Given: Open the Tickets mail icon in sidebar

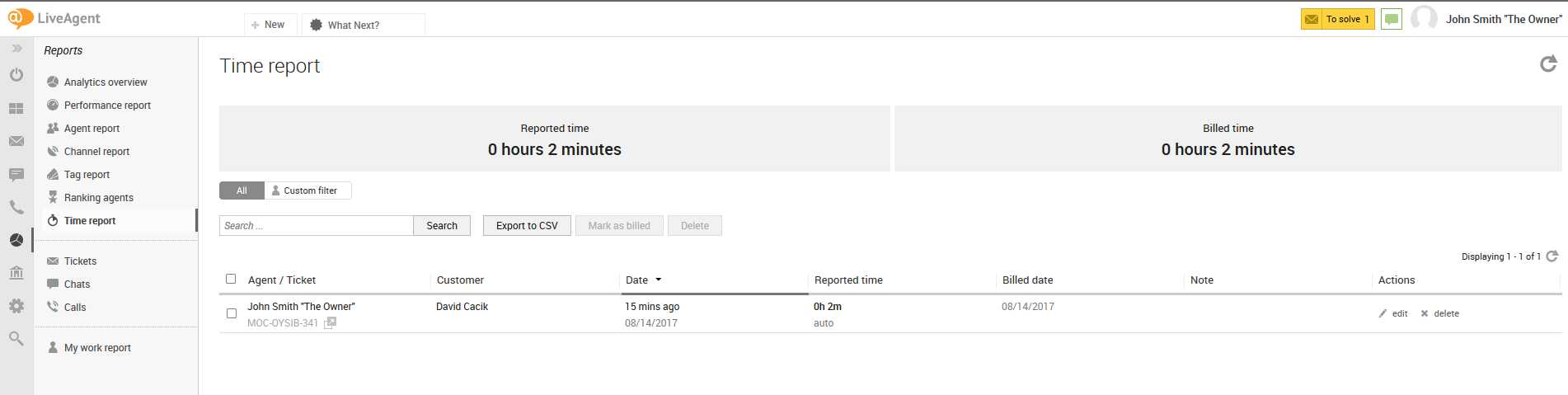Looking at the screenshot, I should pyautogui.click(x=16, y=141).
